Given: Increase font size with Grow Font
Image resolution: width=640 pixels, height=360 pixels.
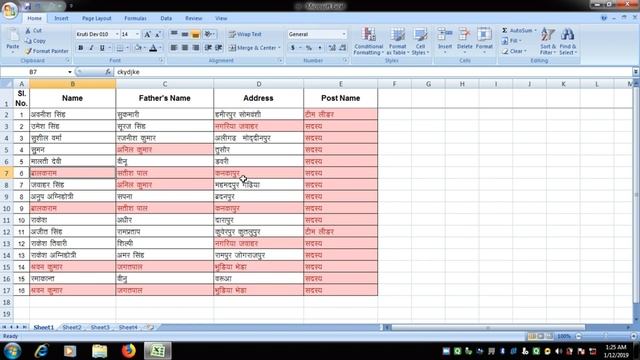Looking at the screenshot, I should (x=147, y=34).
